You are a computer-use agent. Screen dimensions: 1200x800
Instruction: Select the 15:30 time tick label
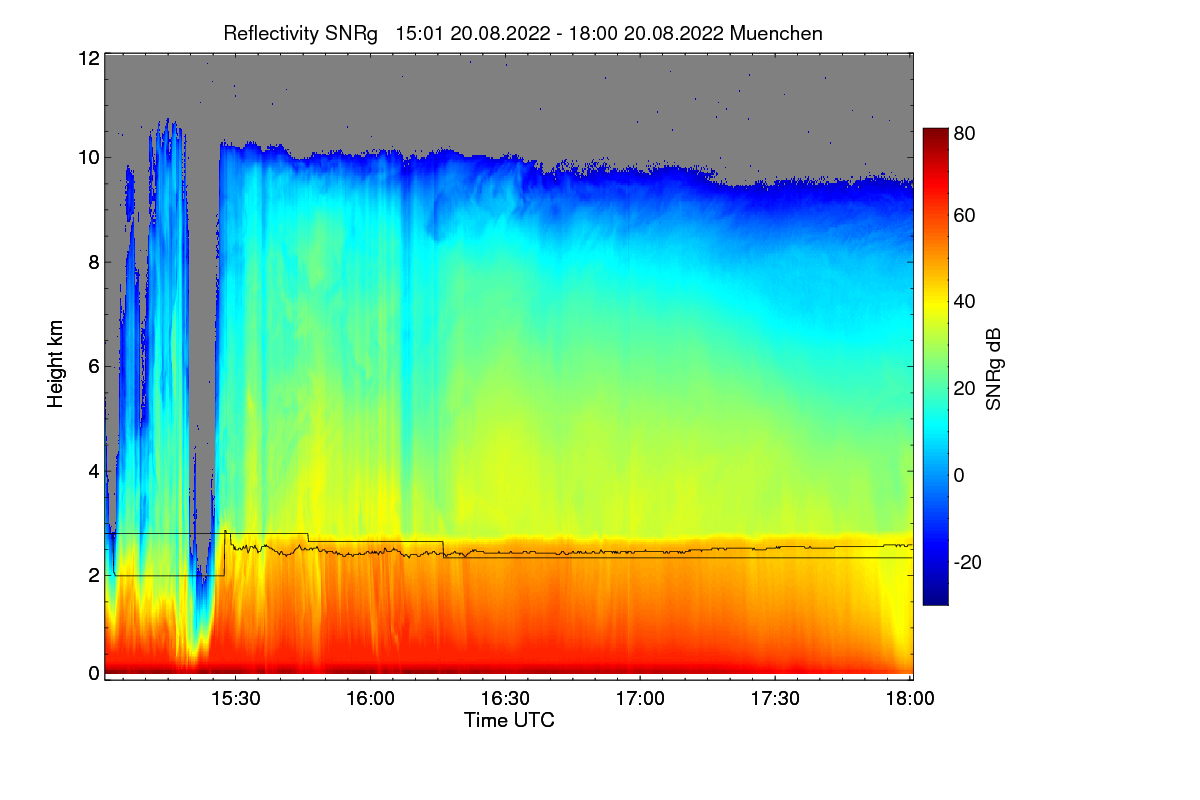(236, 700)
